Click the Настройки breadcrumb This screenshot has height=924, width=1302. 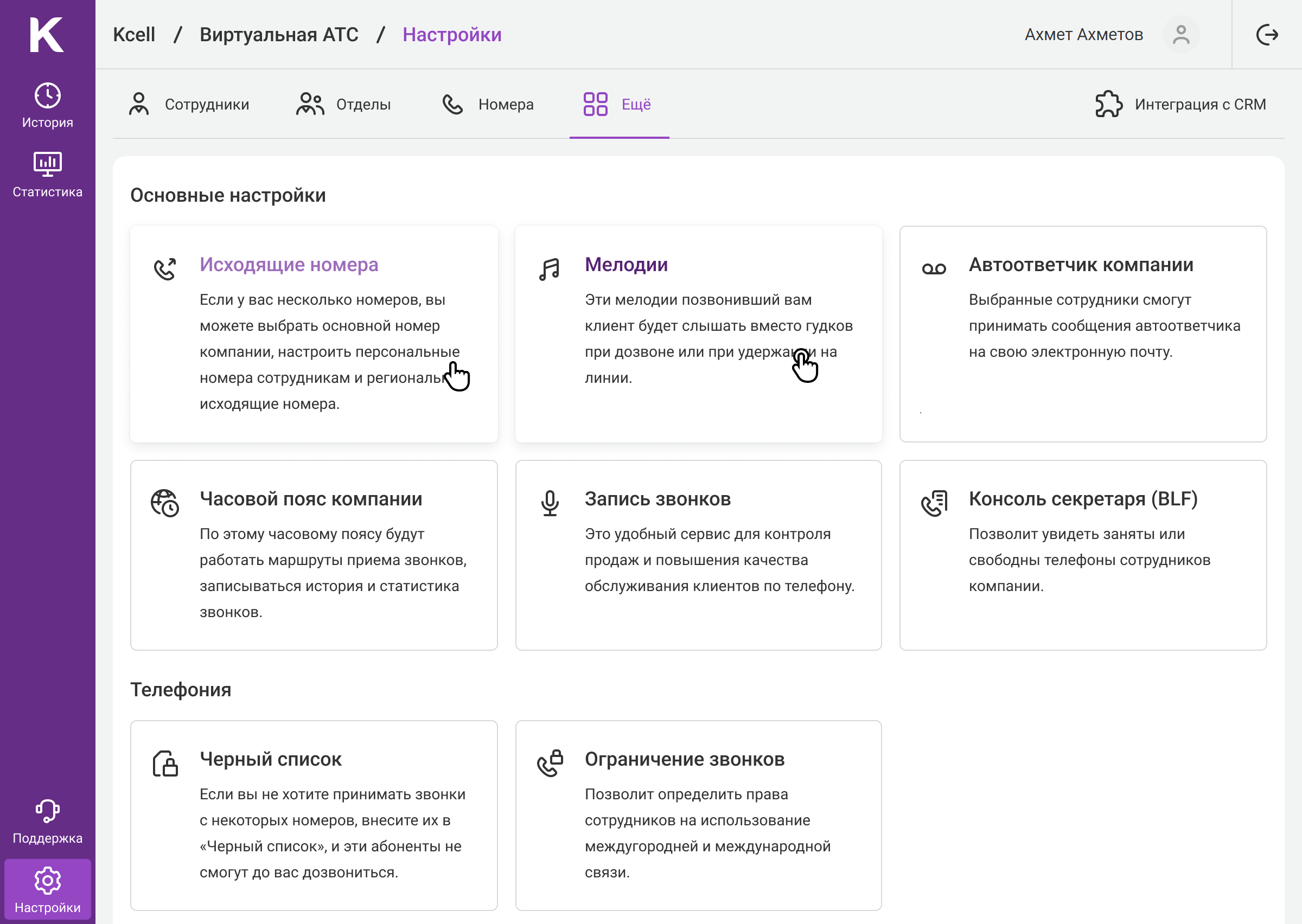pos(452,35)
